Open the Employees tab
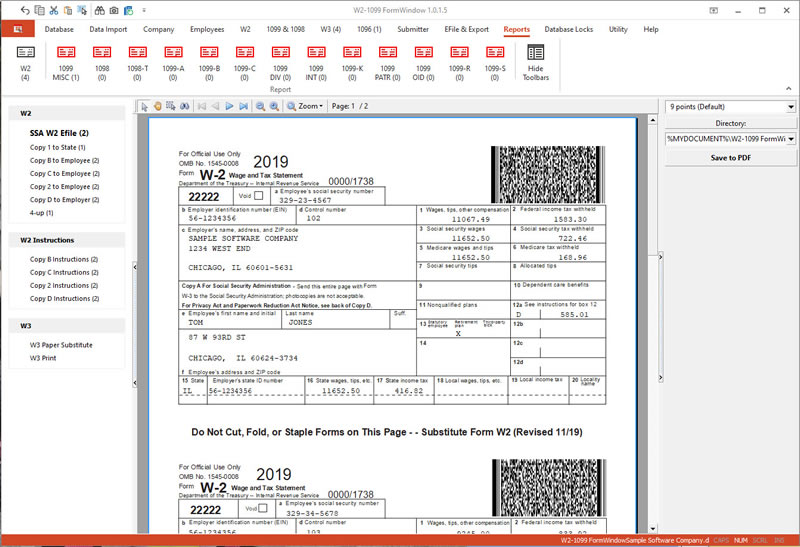 point(207,29)
